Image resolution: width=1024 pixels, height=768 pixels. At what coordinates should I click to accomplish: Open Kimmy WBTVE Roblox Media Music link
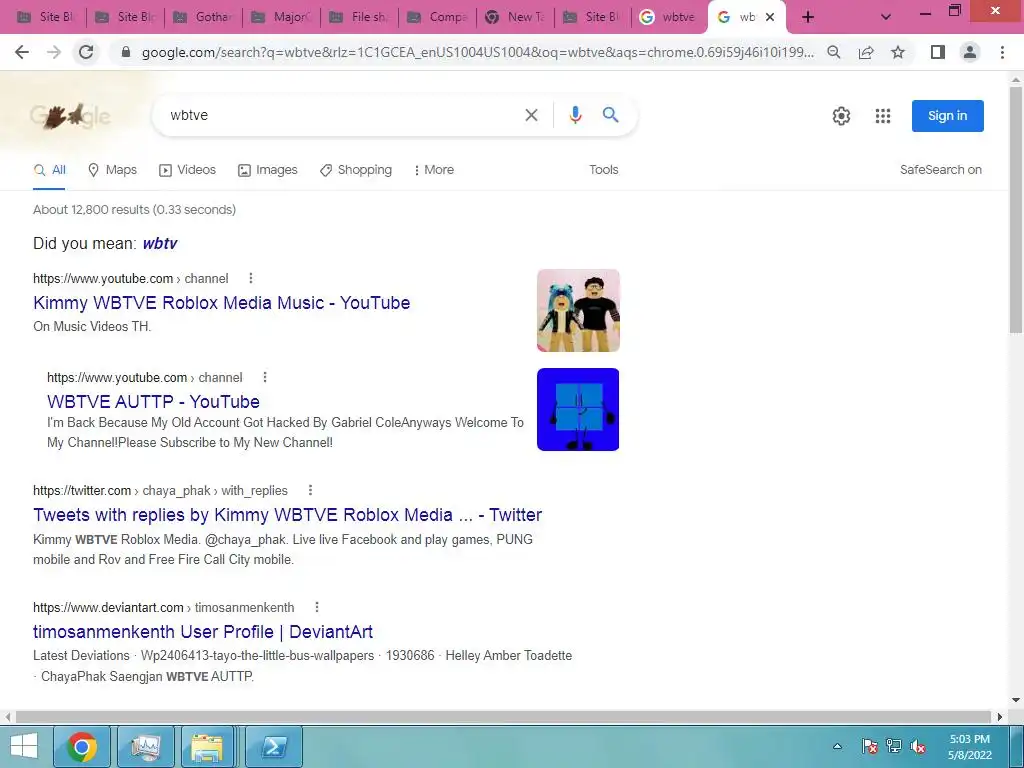tap(221, 303)
